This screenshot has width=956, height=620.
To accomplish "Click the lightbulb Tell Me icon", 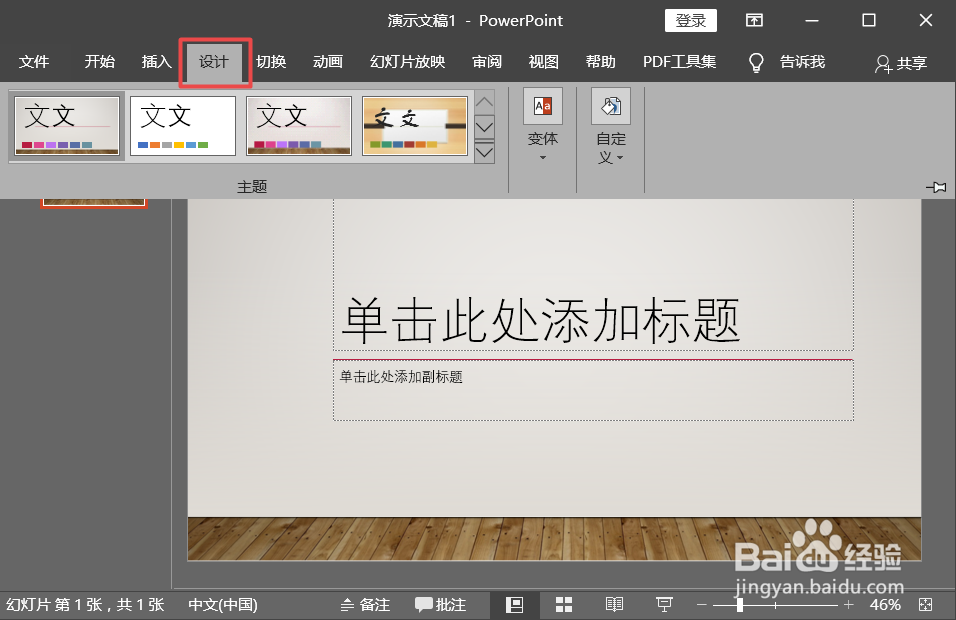I will [x=756, y=62].
